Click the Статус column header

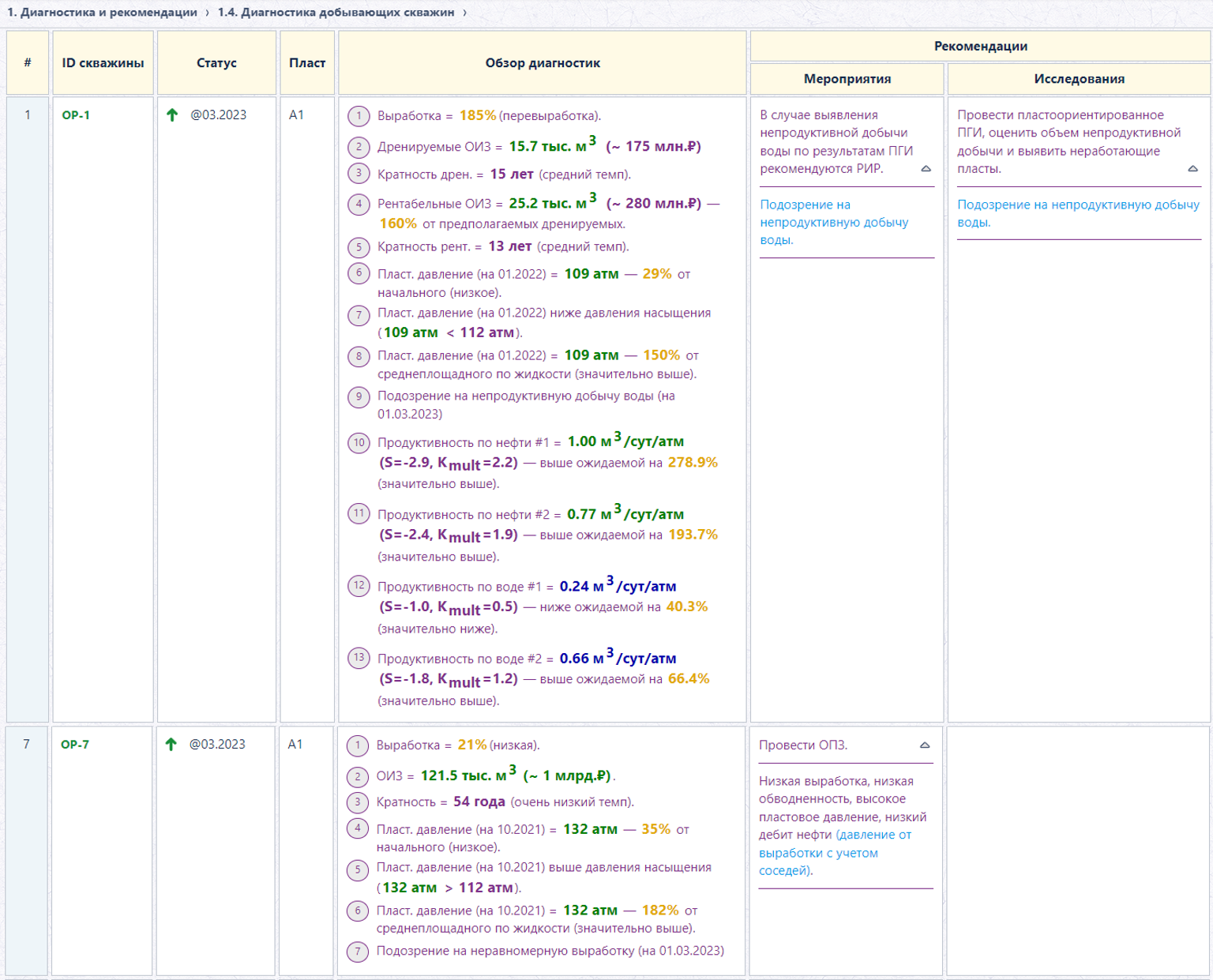click(x=216, y=63)
